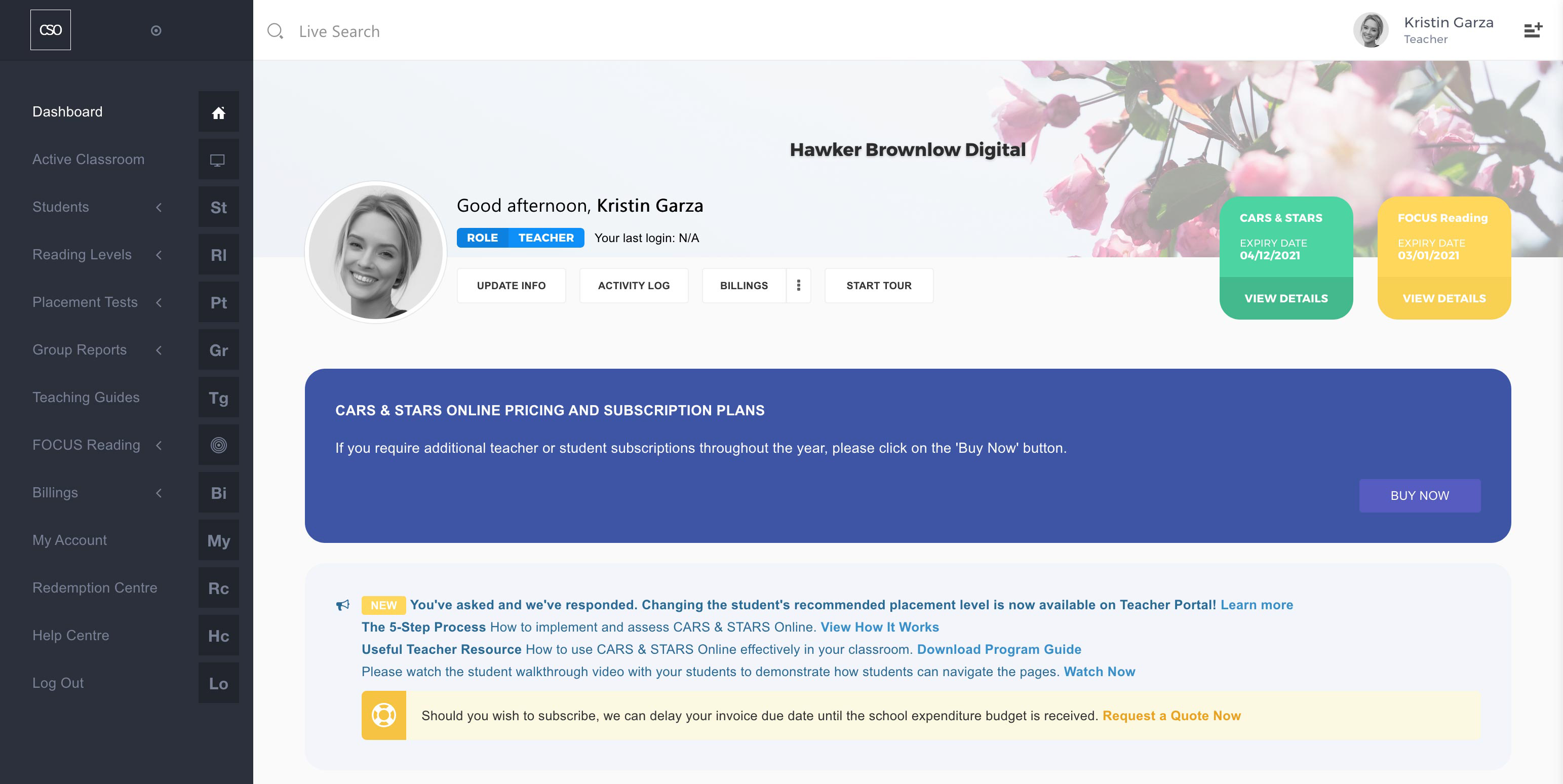
Task: Click the UPDATE INFO button
Action: tap(512, 285)
